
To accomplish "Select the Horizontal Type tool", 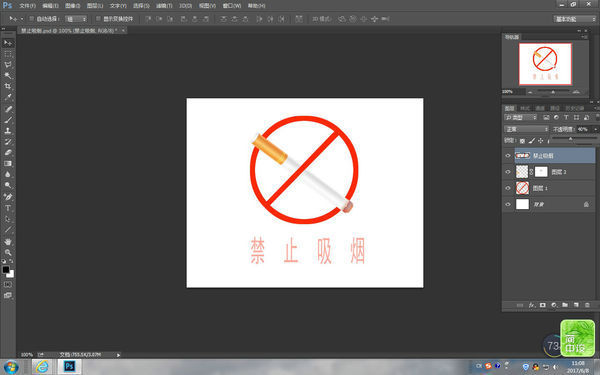I will (8, 208).
